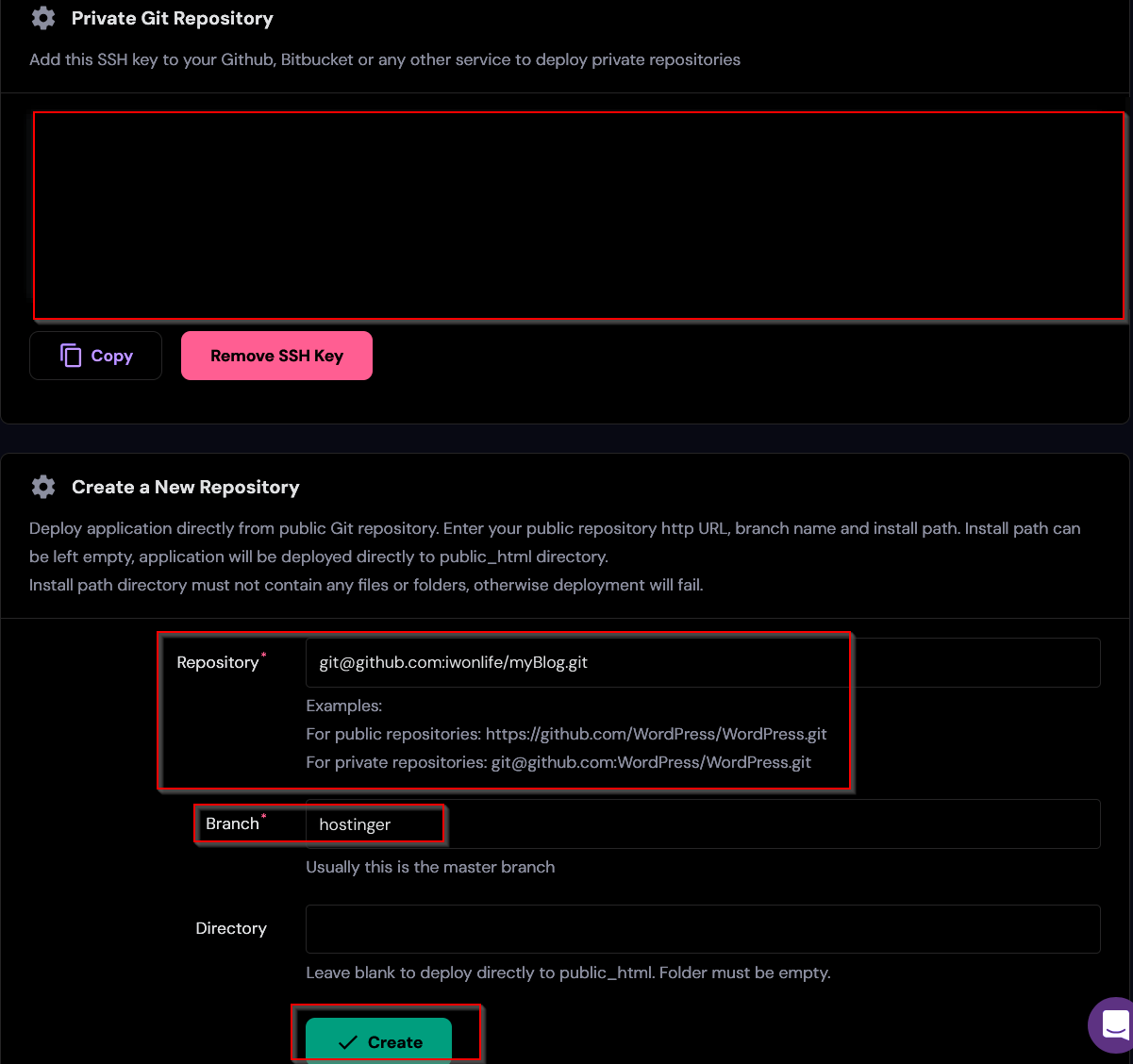
Task: Click the Create a New Repository heading
Action: click(185, 487)
